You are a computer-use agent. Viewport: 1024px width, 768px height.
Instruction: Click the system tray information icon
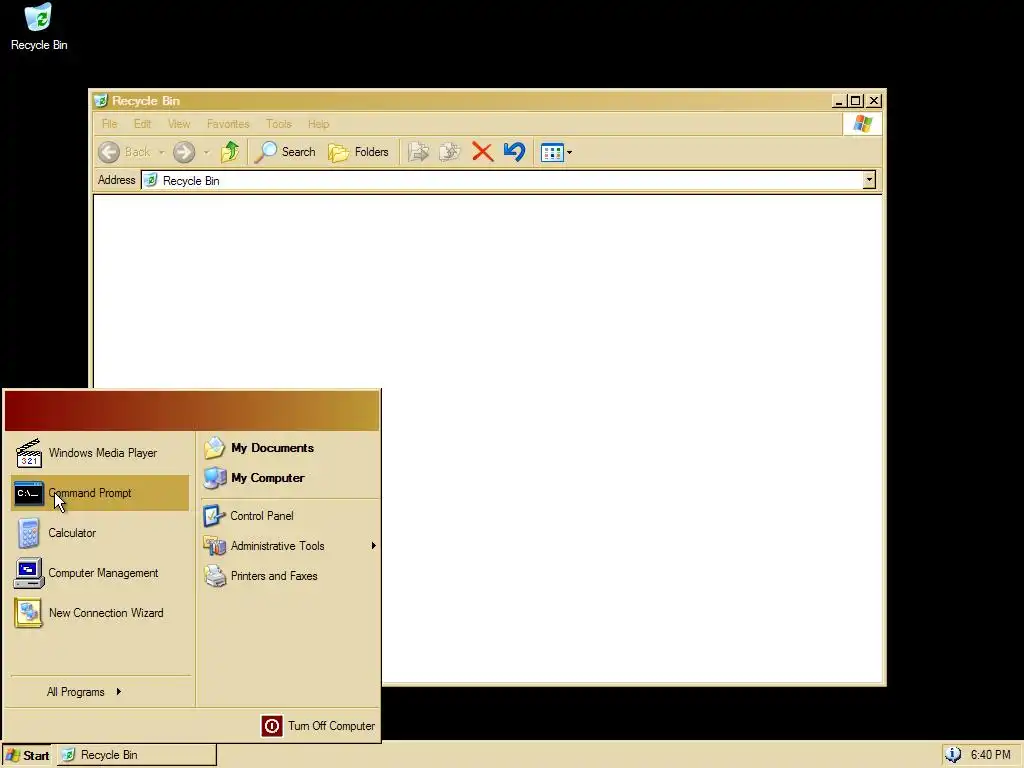pos(953,754)
